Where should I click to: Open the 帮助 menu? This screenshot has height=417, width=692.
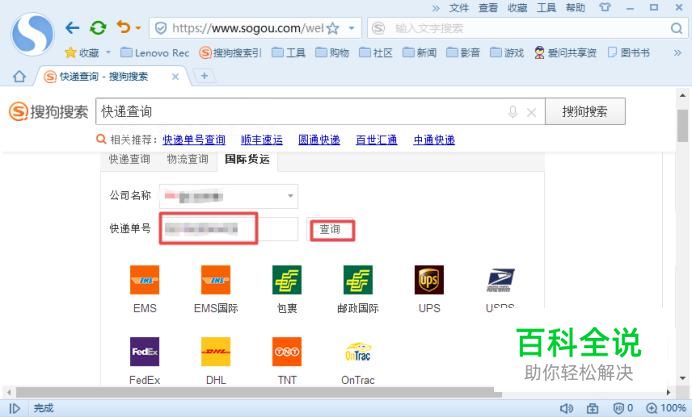[575, 8]
